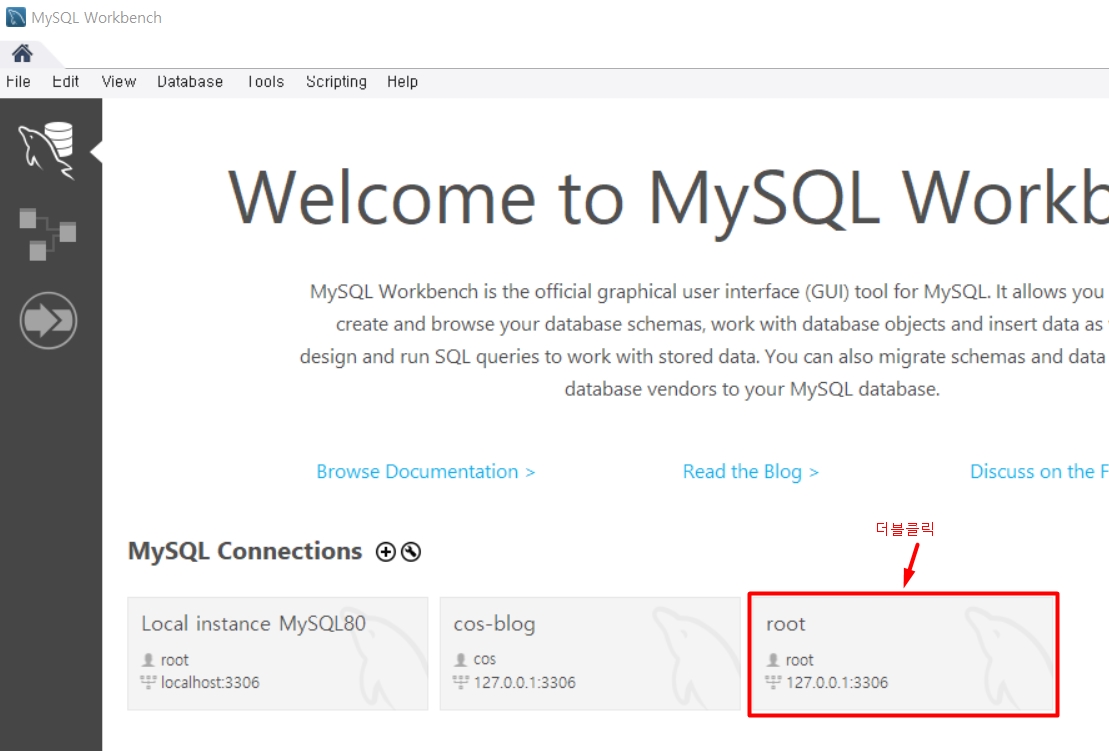The height and width of the screenshot is (751, 1109).
Task: Open the root connection tile
Action: [903, 654]
